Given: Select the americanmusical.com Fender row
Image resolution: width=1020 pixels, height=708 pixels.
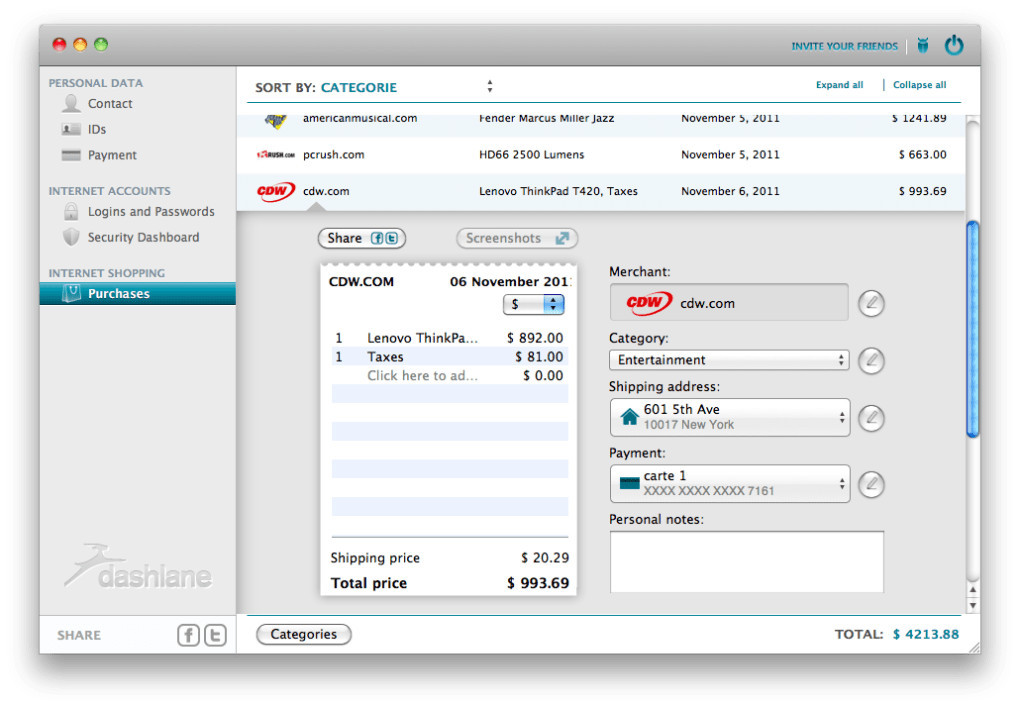Looking at the screenshot, I should pos(600,124).
